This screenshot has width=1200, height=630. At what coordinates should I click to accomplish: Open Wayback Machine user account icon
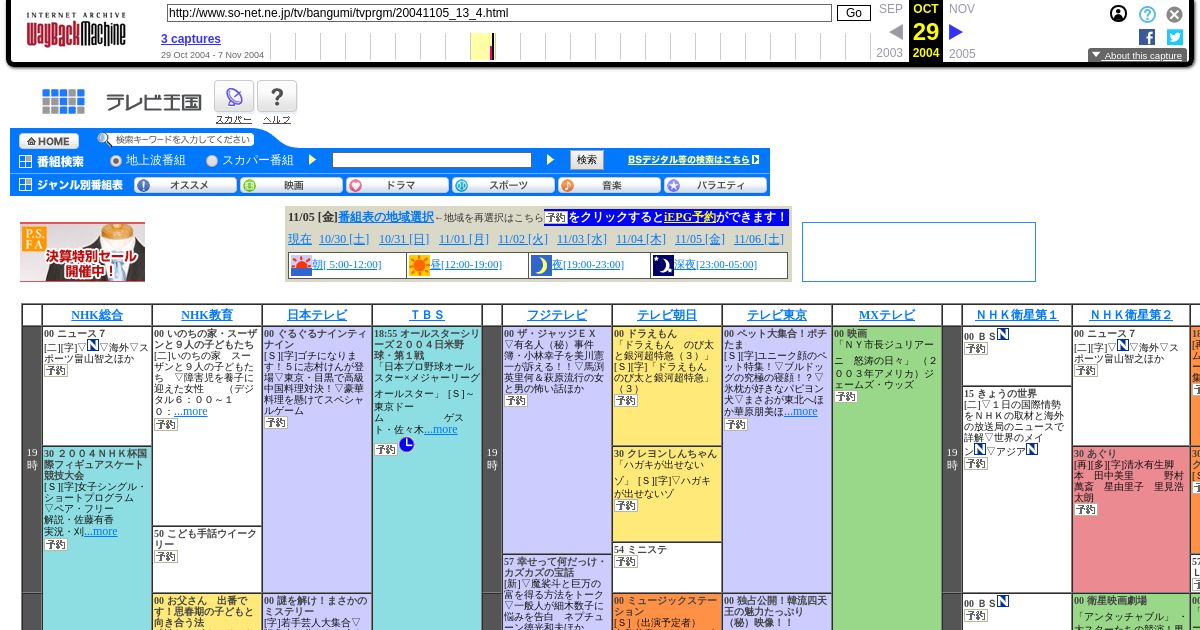coord(1118,14)
